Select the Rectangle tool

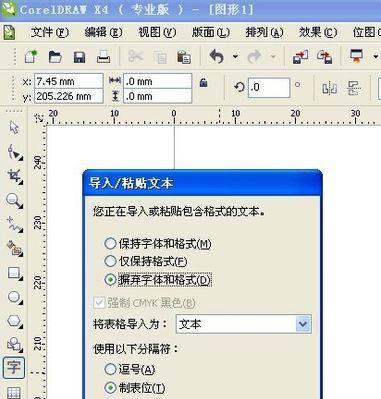[x=14, y=273]
